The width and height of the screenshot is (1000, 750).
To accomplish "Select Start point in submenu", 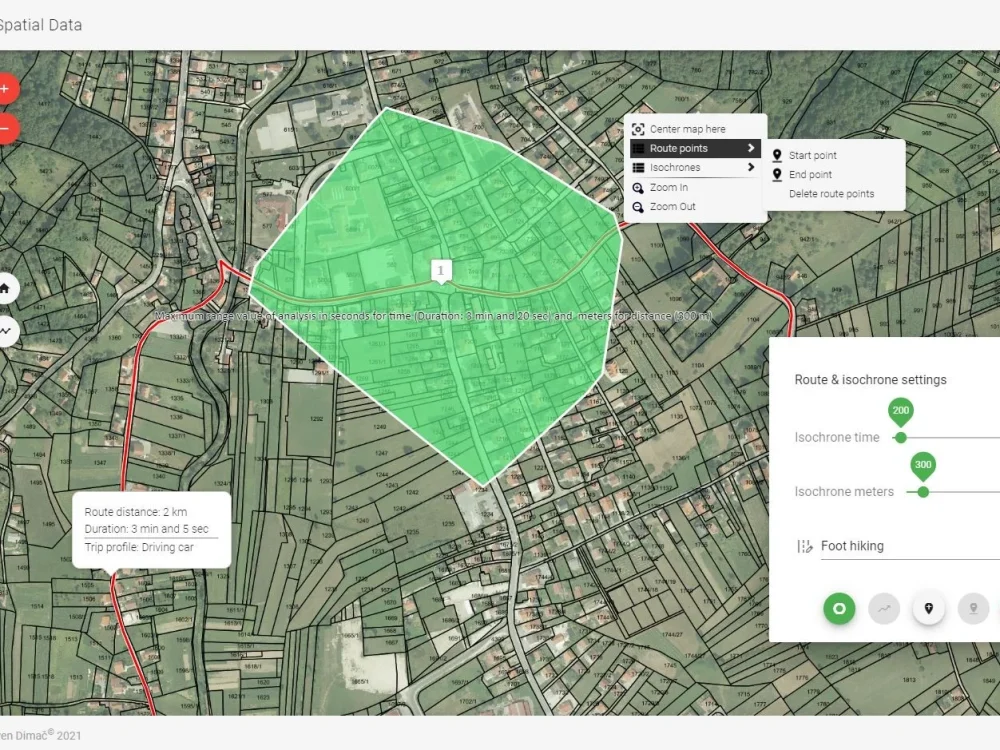I will [x=835, y=155].
